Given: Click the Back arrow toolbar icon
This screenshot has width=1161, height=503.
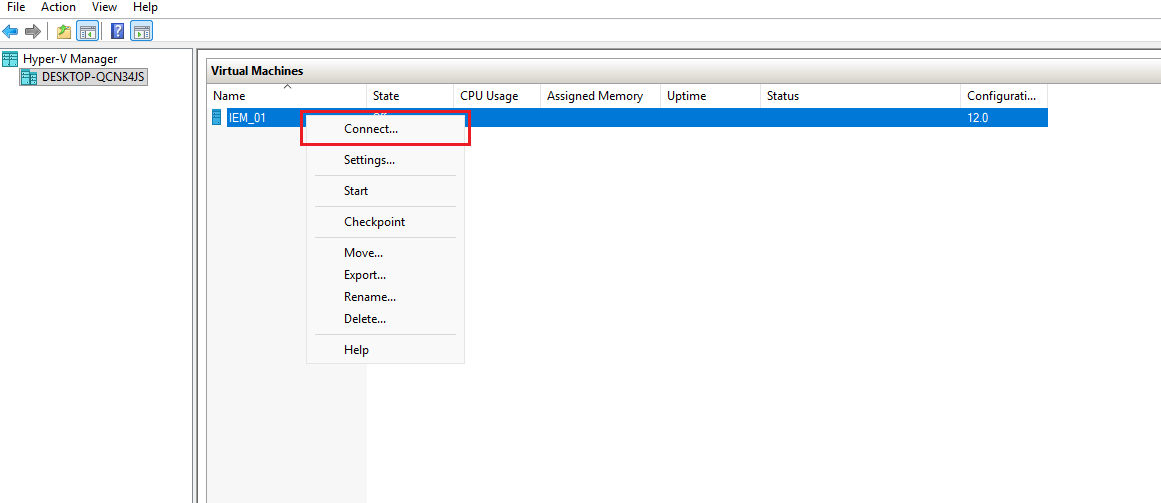Looking at the screenshot, I should click(11, 31).
